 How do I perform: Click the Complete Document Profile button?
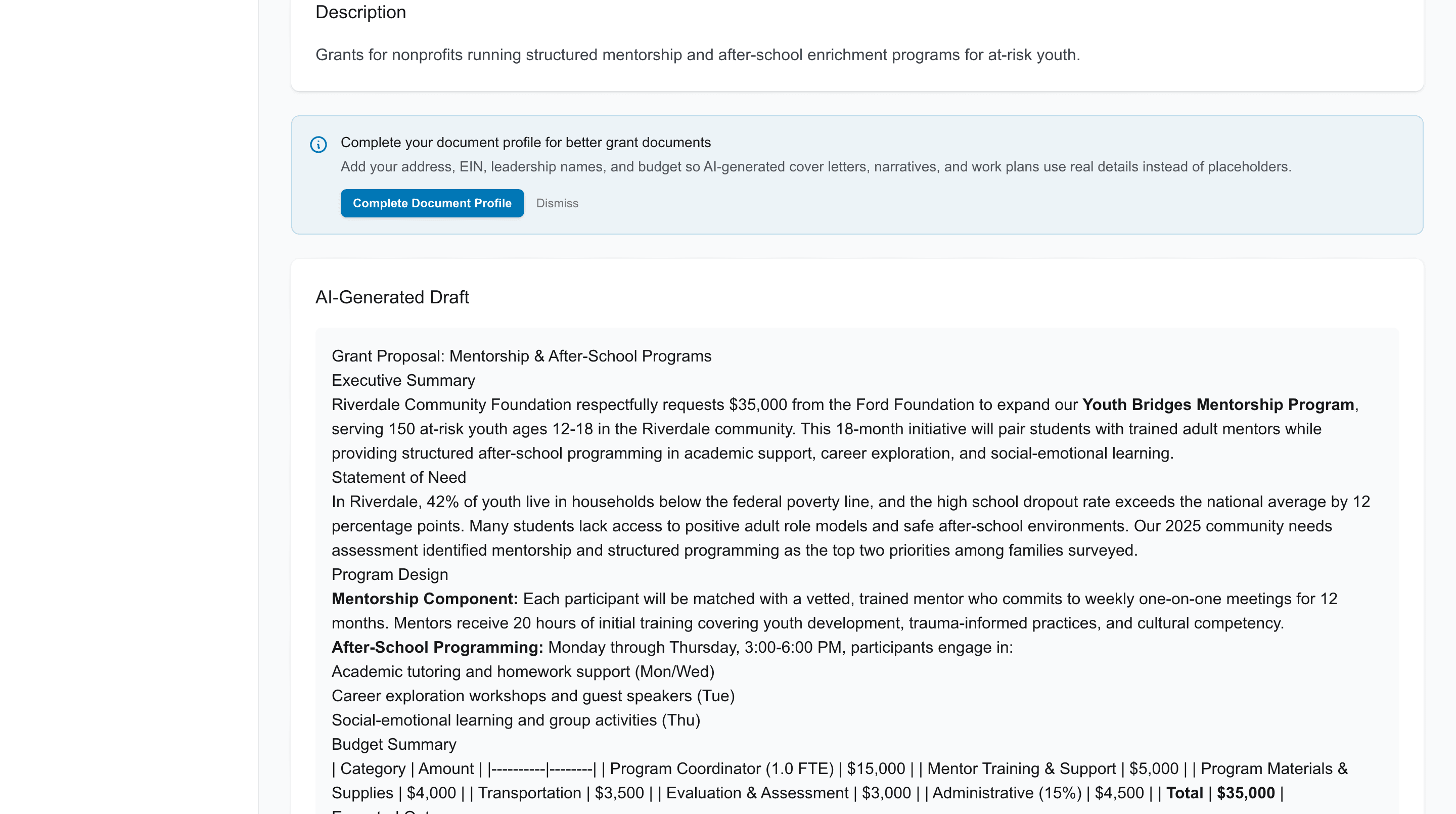coord(432,203)
